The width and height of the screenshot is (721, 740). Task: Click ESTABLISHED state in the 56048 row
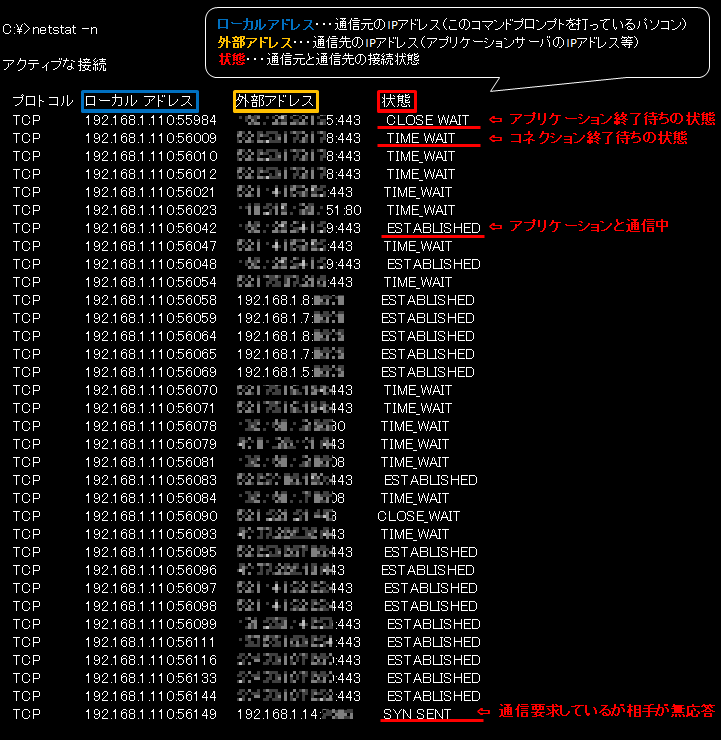[x=434, y=264]
